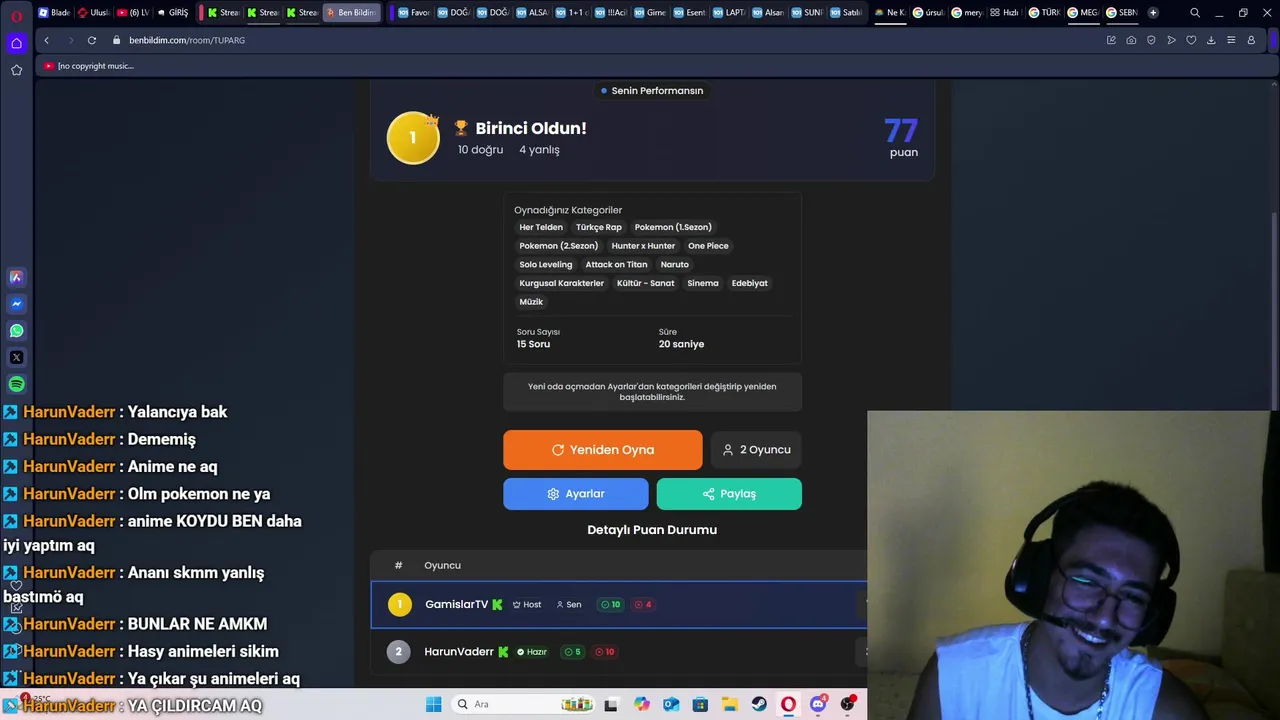1280x720 pixels.
Task: Switch to the GİRİŞ tab
Action: [x=173, y=13]
